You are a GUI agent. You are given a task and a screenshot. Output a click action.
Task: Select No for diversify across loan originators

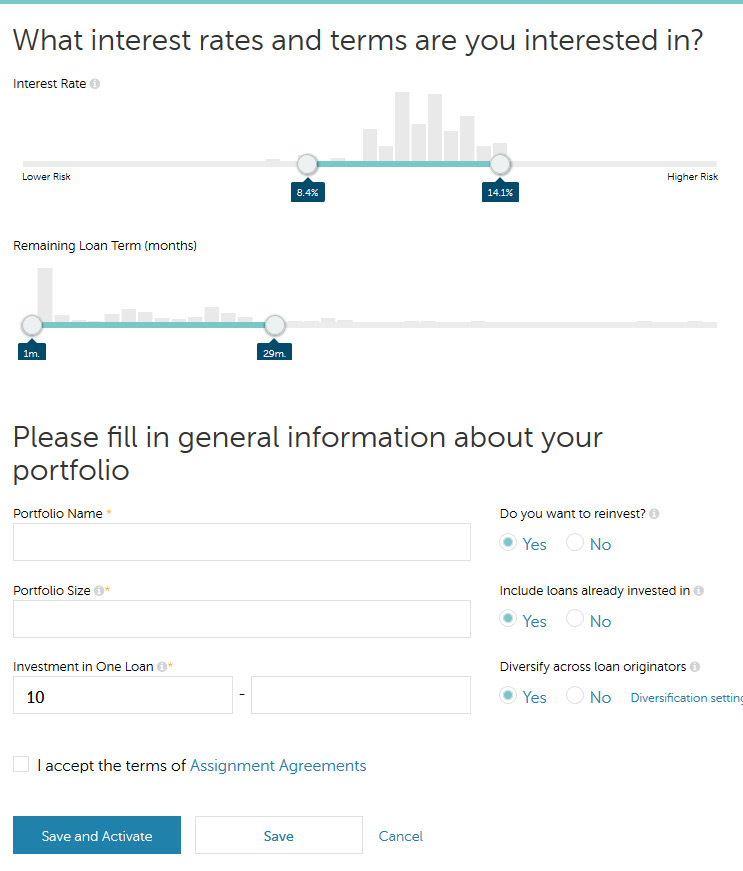point(575,696)
